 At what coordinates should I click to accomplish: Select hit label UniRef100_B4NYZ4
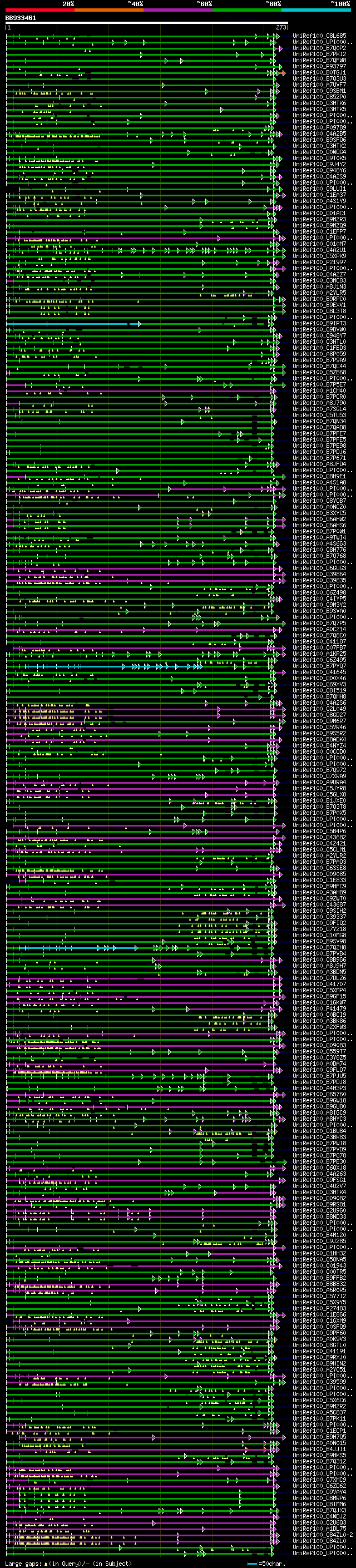click(x=319, y=746)
